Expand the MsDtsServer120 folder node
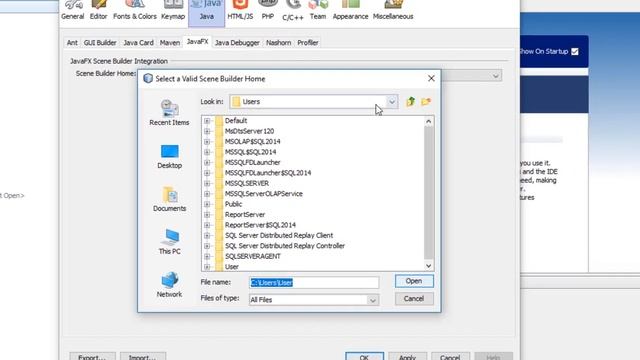Viewport: 640px width, 360px height. click(207, 131)
